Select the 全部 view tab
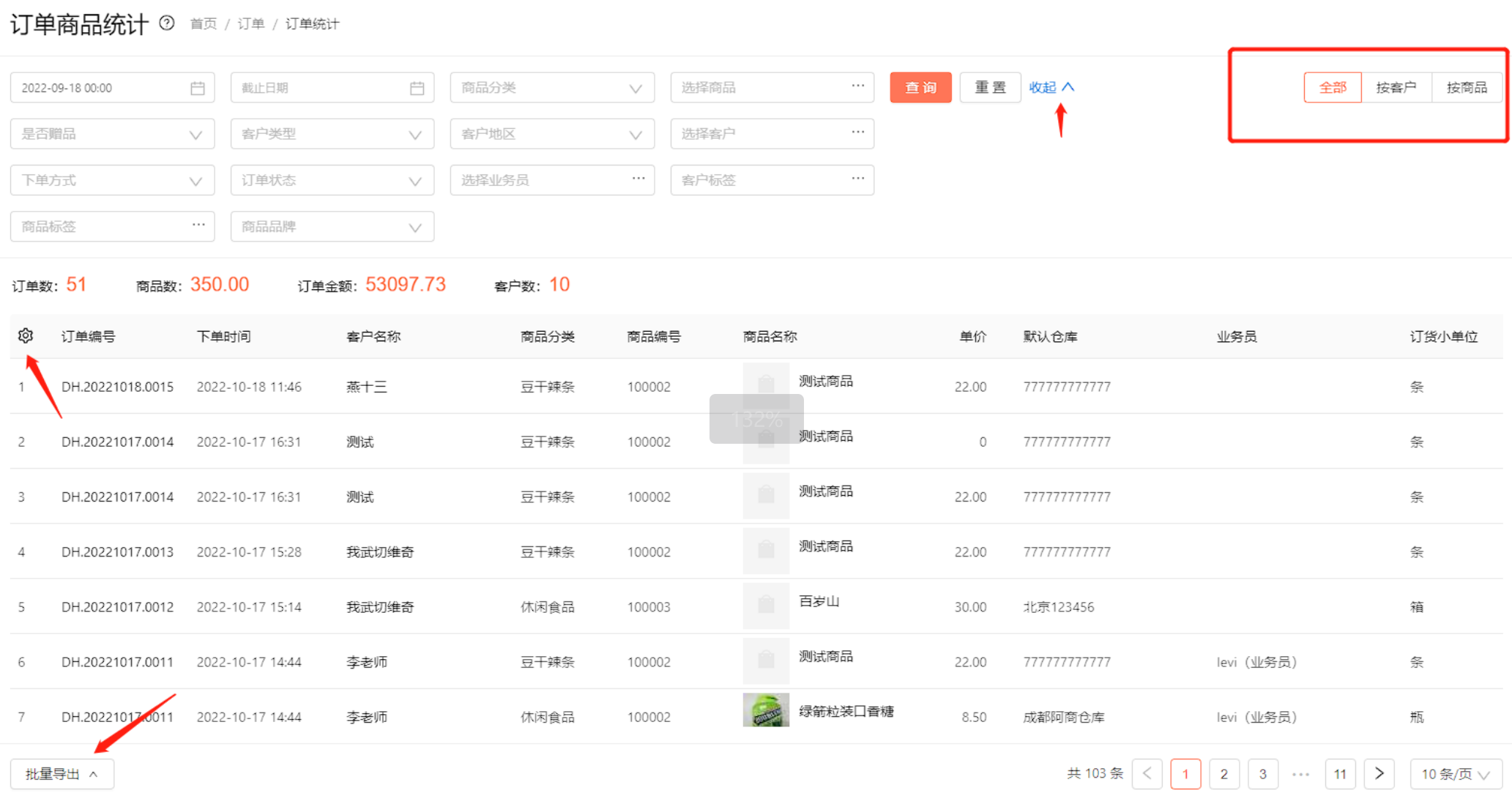Screen dimensions: 1512x796 click(x=1333, y=87)
